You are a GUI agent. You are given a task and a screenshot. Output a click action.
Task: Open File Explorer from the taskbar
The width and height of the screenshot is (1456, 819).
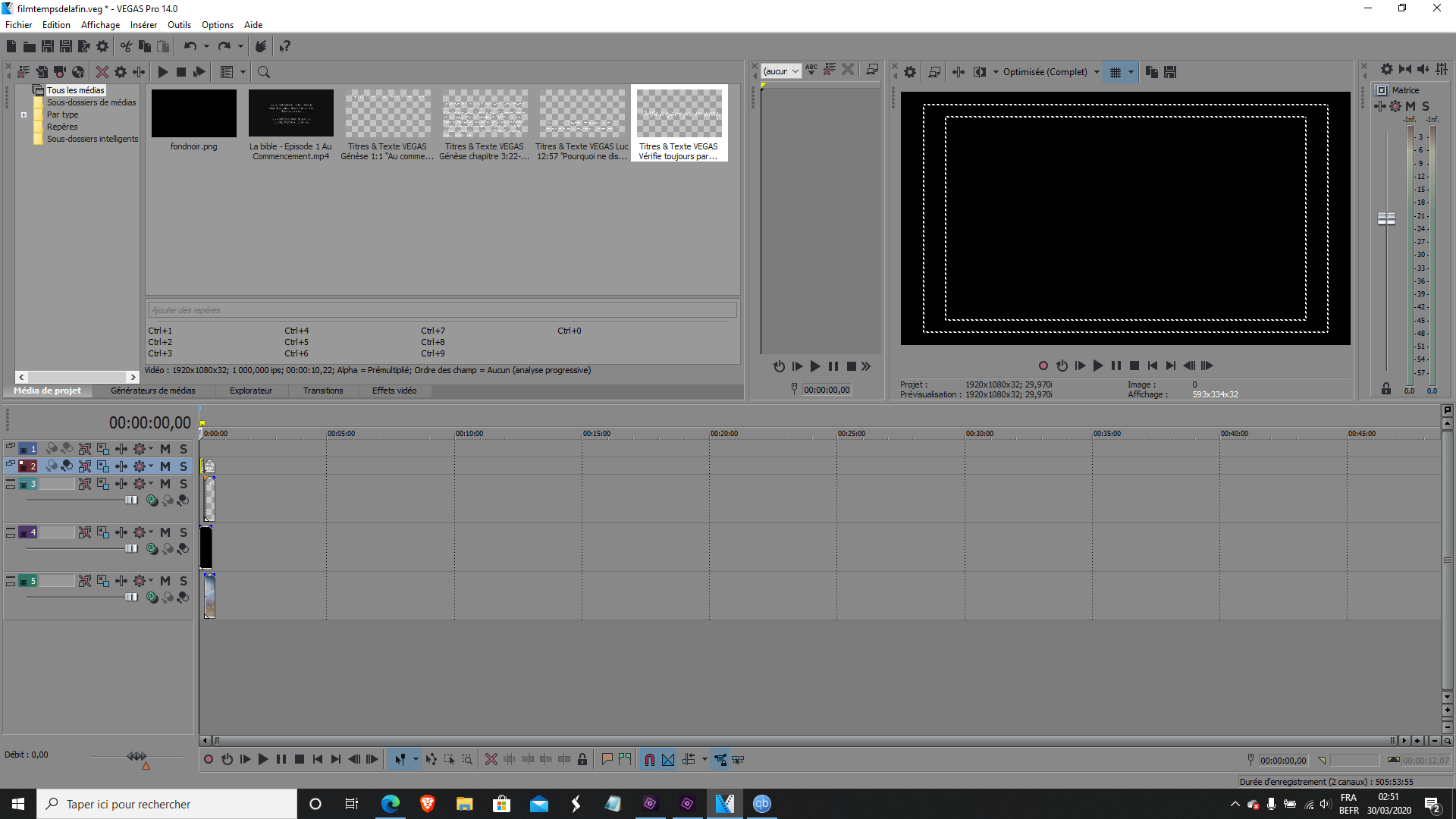tap(464, 804)
